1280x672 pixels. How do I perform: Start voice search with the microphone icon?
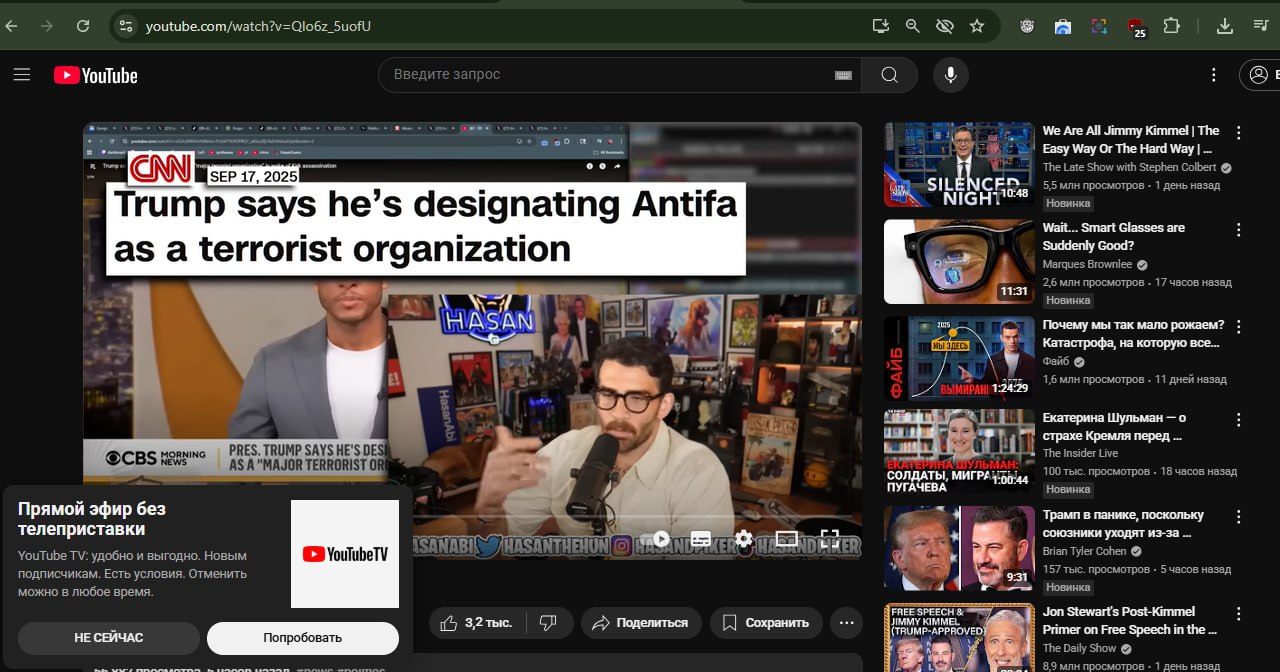click(x=950, y=75)
